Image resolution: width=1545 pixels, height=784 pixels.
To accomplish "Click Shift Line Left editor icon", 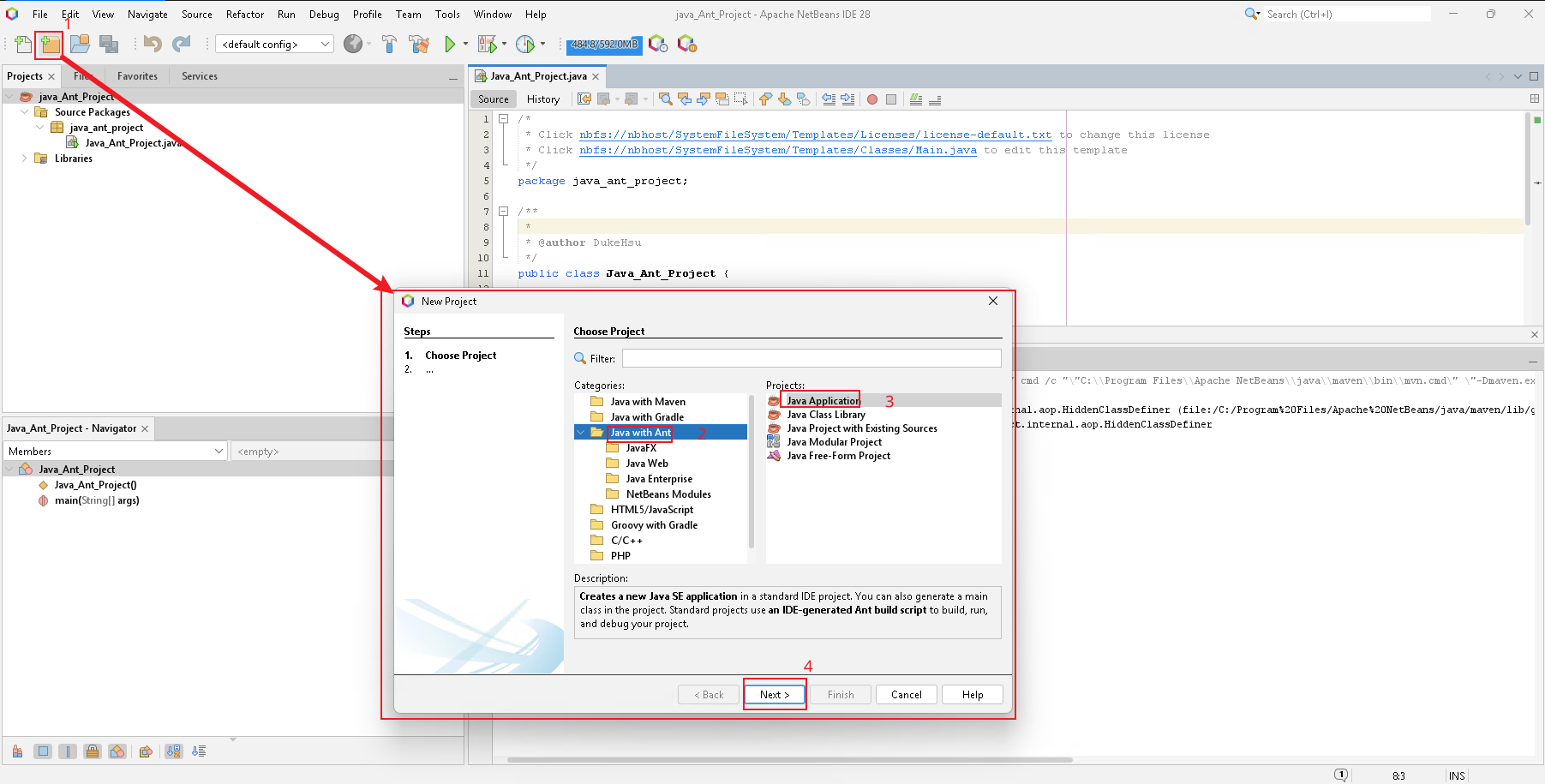I will [x=829, y=99].
